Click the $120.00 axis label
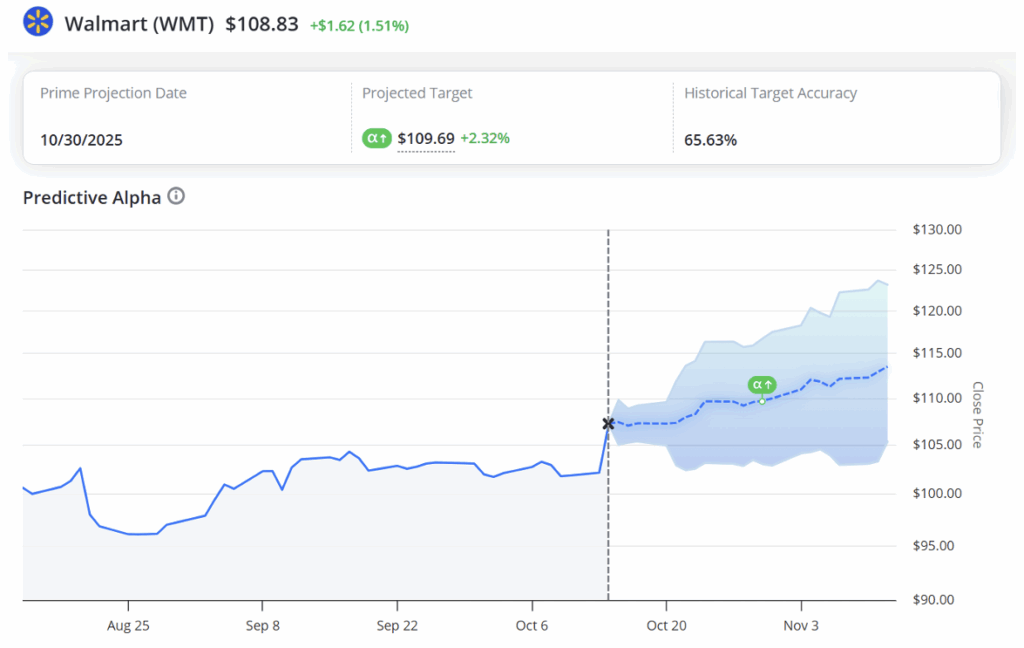 click(937, 311)
